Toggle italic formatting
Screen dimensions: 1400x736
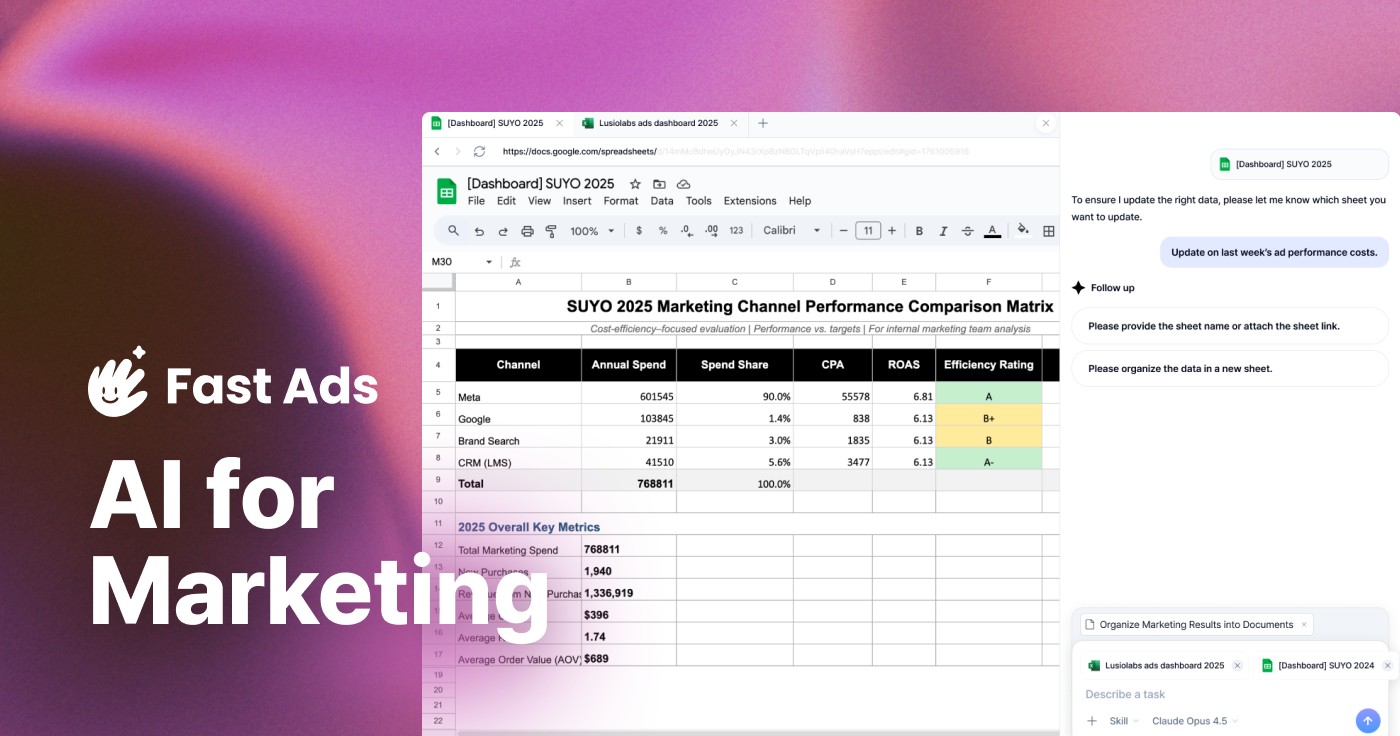(943, 231)
